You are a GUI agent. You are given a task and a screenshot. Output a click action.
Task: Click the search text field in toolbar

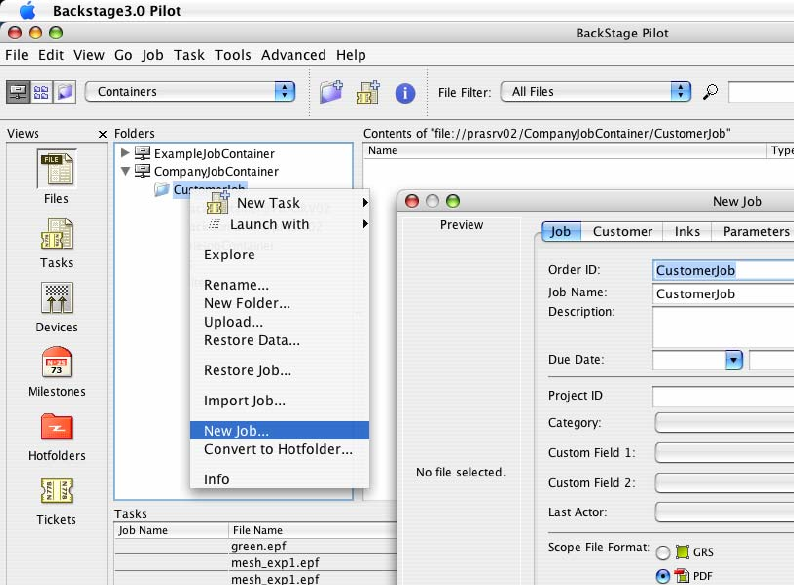[x=761, y=92]
